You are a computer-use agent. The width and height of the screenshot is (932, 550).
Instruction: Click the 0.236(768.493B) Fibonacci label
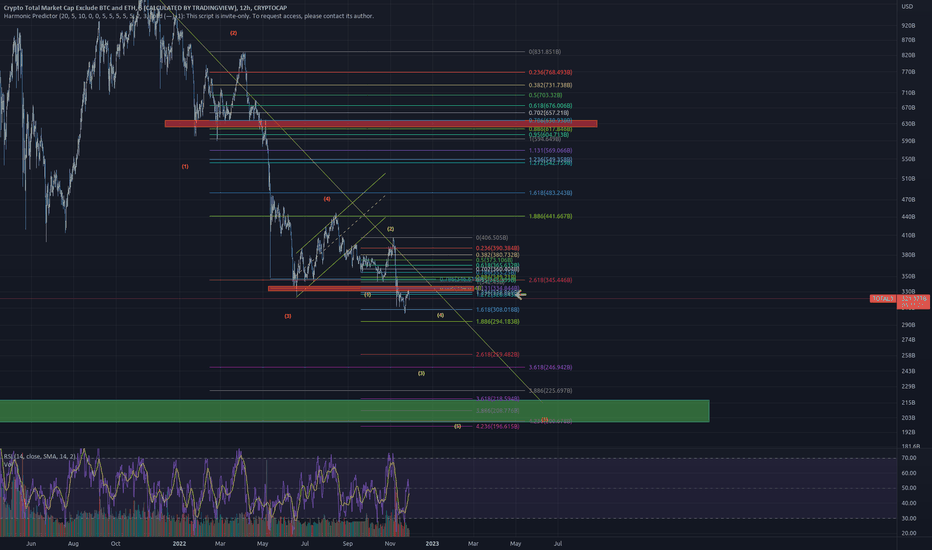pyautogui.click(x=550, y=73)
